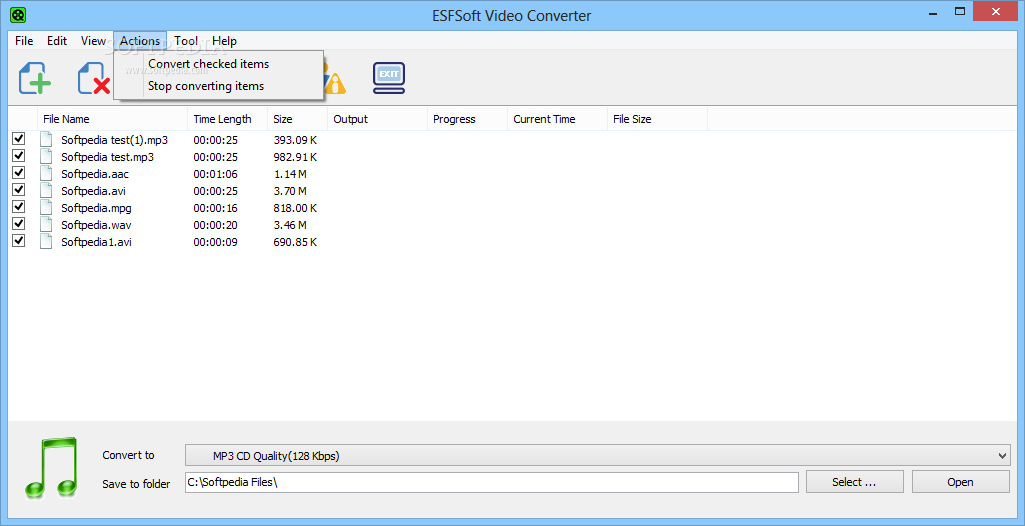Uncheck the Softpedia.mpg checkbox

coord(18,206)
